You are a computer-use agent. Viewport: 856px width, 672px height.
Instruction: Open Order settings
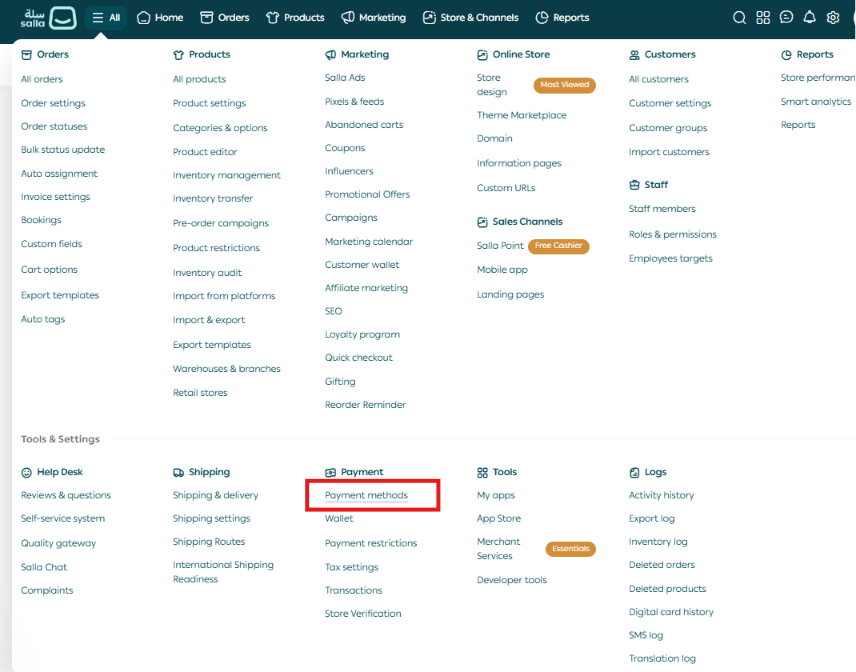click(53, 103)
